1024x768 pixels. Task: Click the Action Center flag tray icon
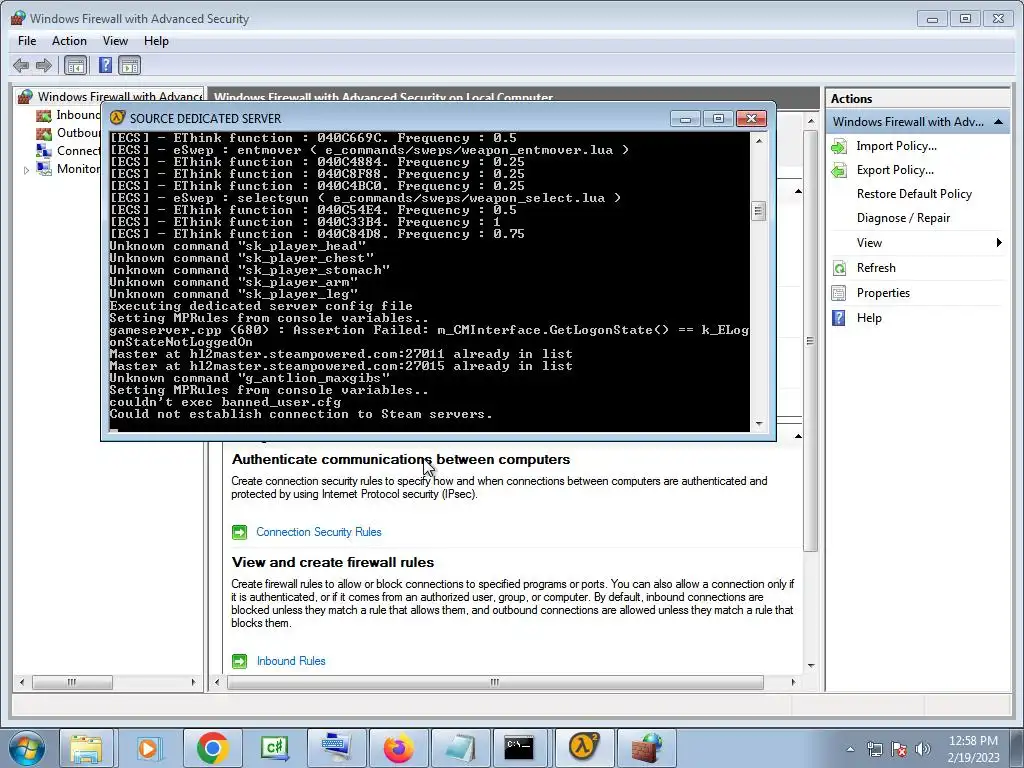(x=899, y=749)
